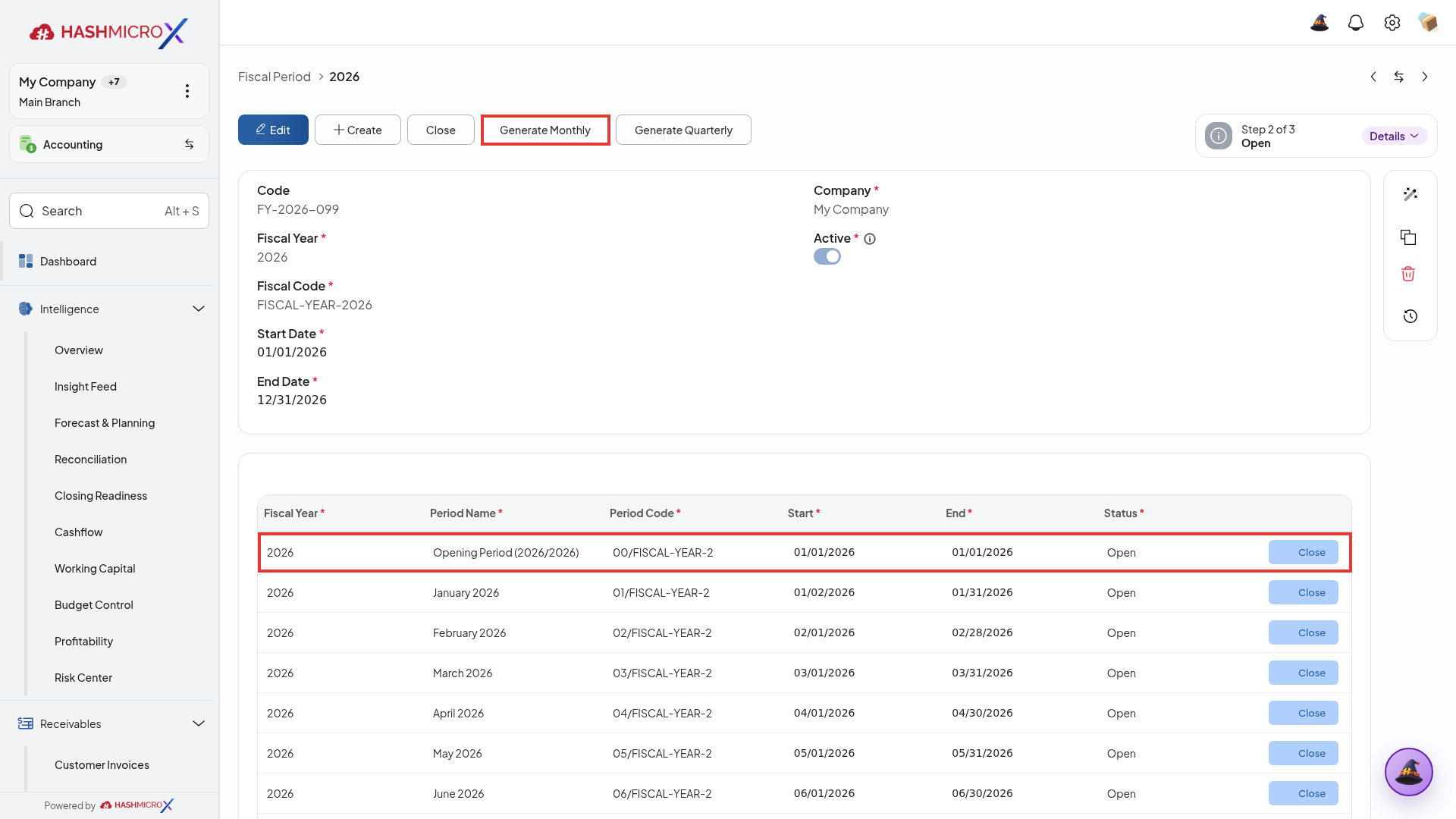Click the Close button beside Create
Viewport: 1456px width, 819px height.
tap(441, 130)
